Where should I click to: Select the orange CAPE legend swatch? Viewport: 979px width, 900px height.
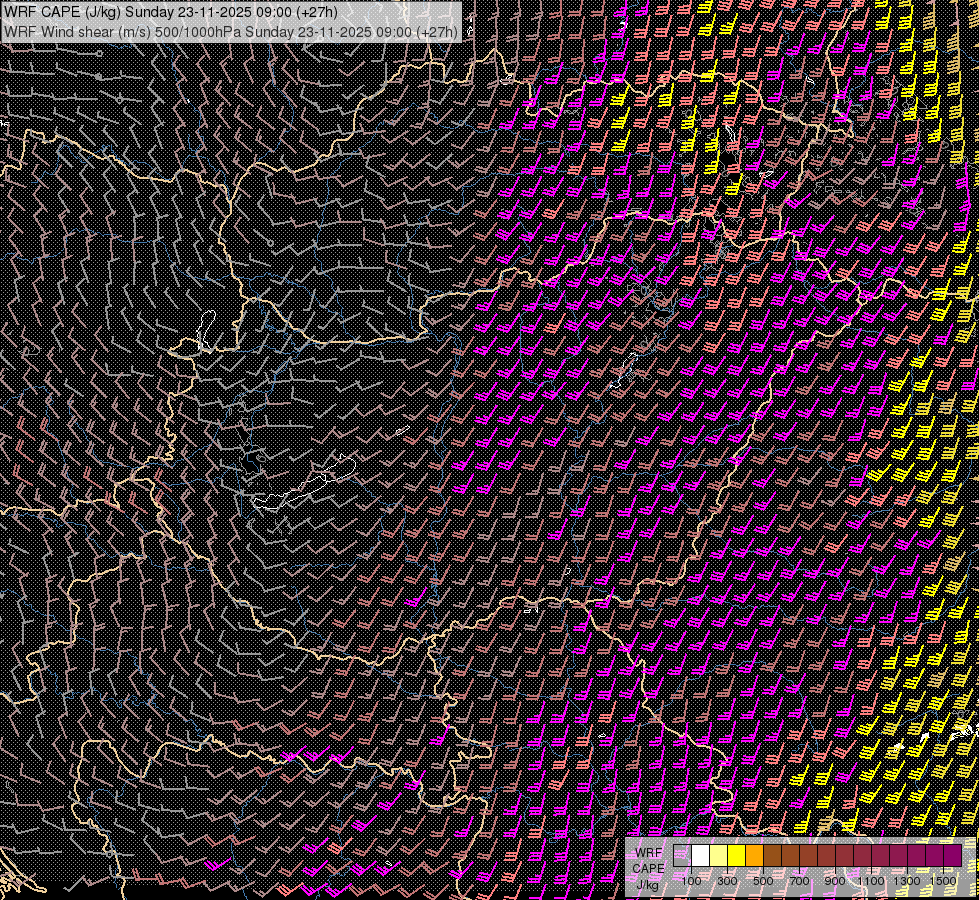(754, 855)
